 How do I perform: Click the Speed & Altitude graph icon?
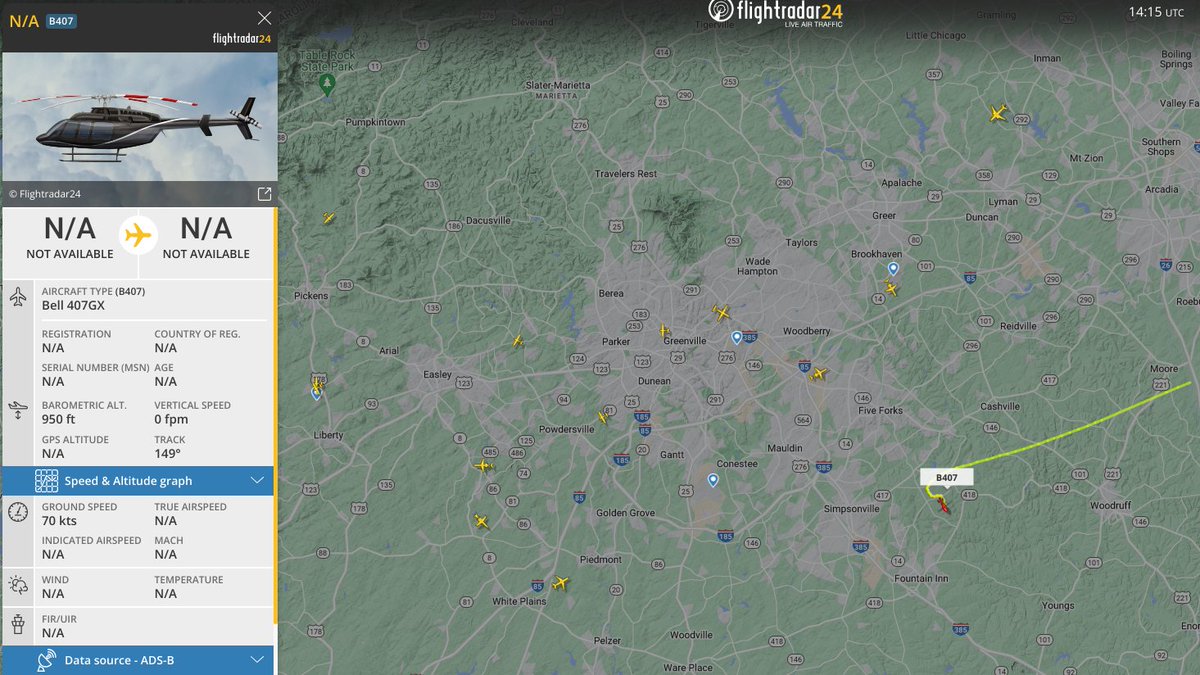pos(46,481)
